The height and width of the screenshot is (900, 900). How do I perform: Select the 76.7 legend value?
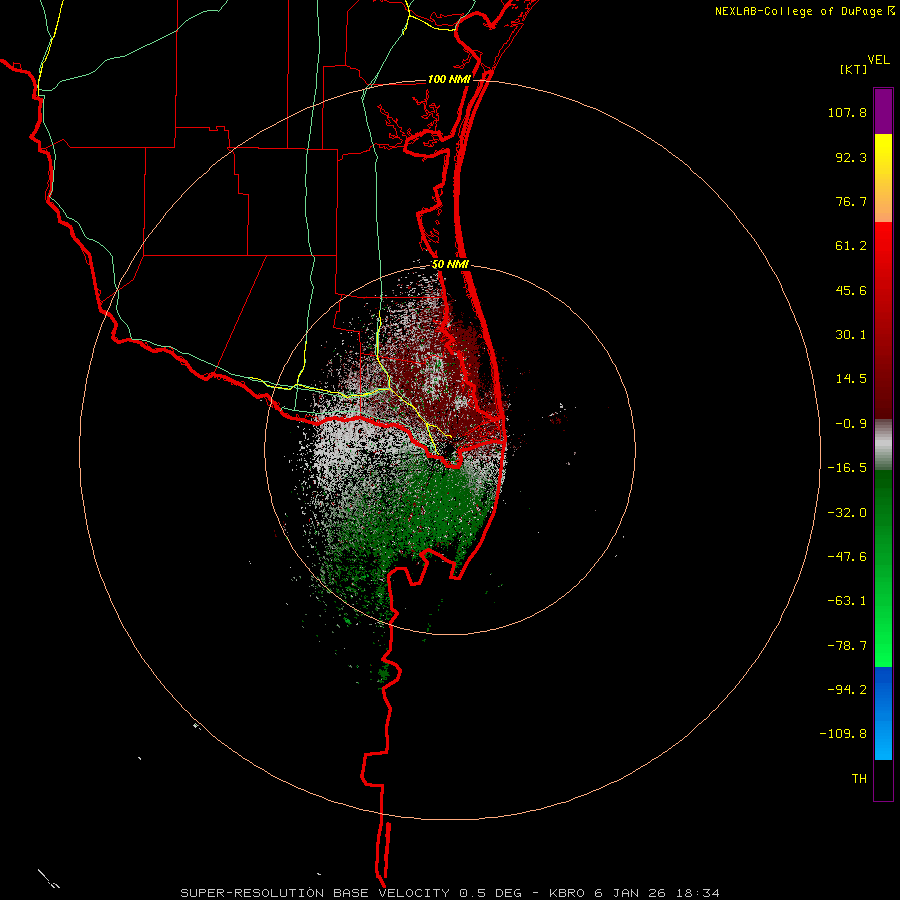click(x=851, y=201)
